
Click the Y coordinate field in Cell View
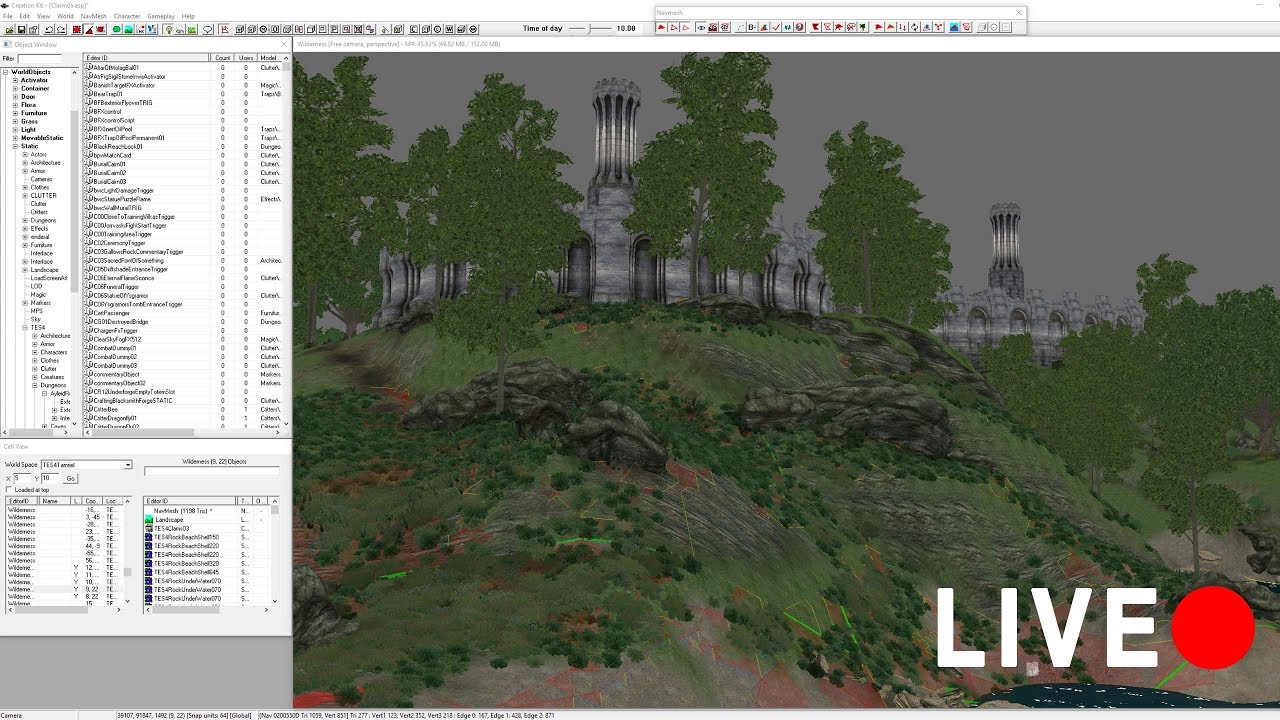click(x=50, y=478)
